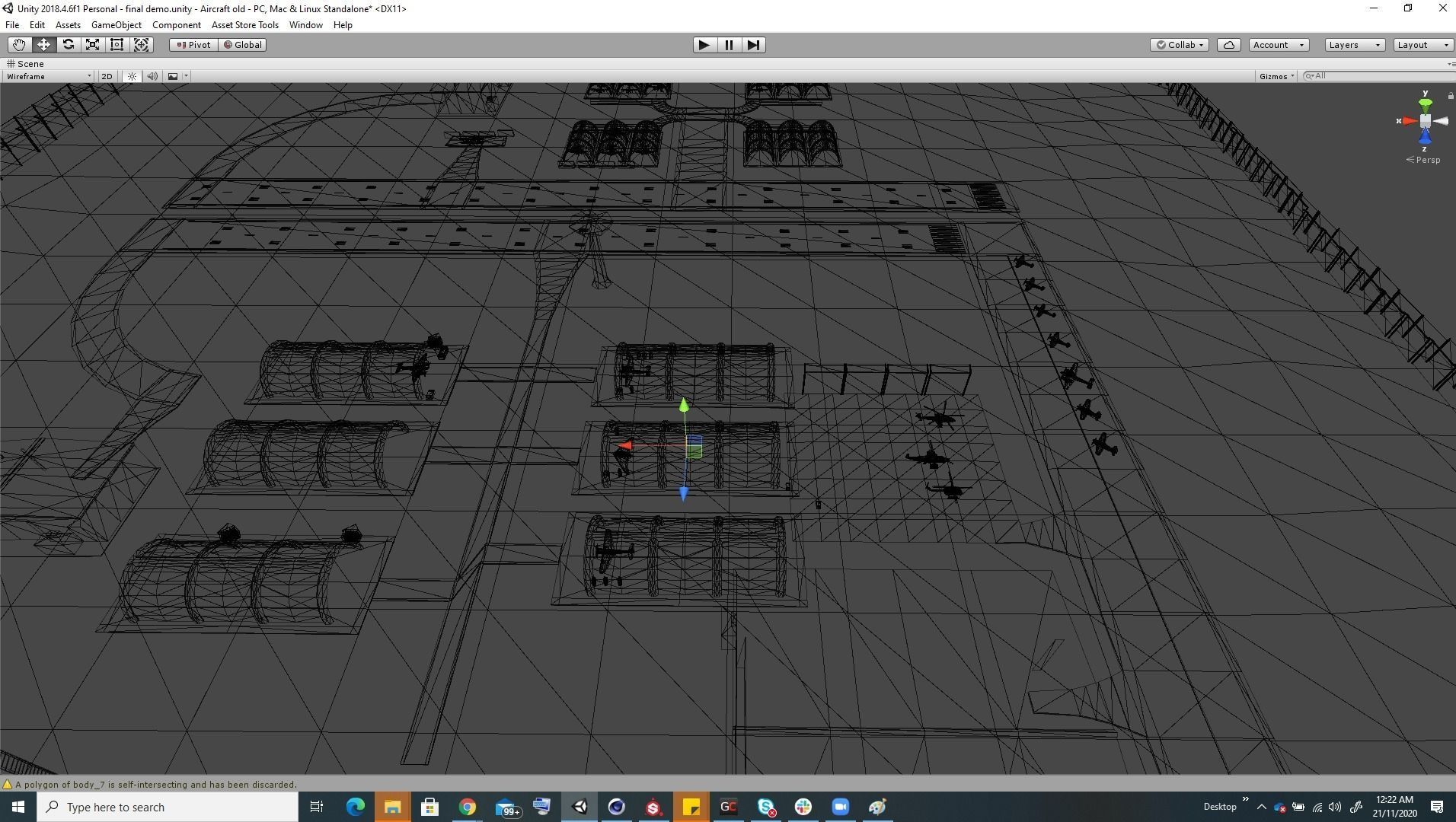The height and width of the screenshot is (822, 1456).
Task: Switch Persp projection label
Action: [x=1423, y=160]
